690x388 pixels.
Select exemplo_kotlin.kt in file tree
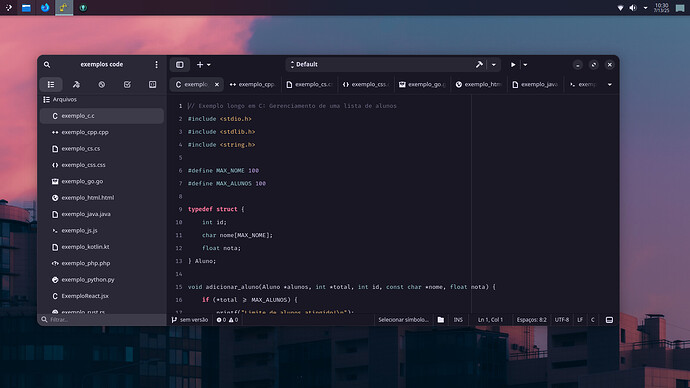tap(102, 247)
